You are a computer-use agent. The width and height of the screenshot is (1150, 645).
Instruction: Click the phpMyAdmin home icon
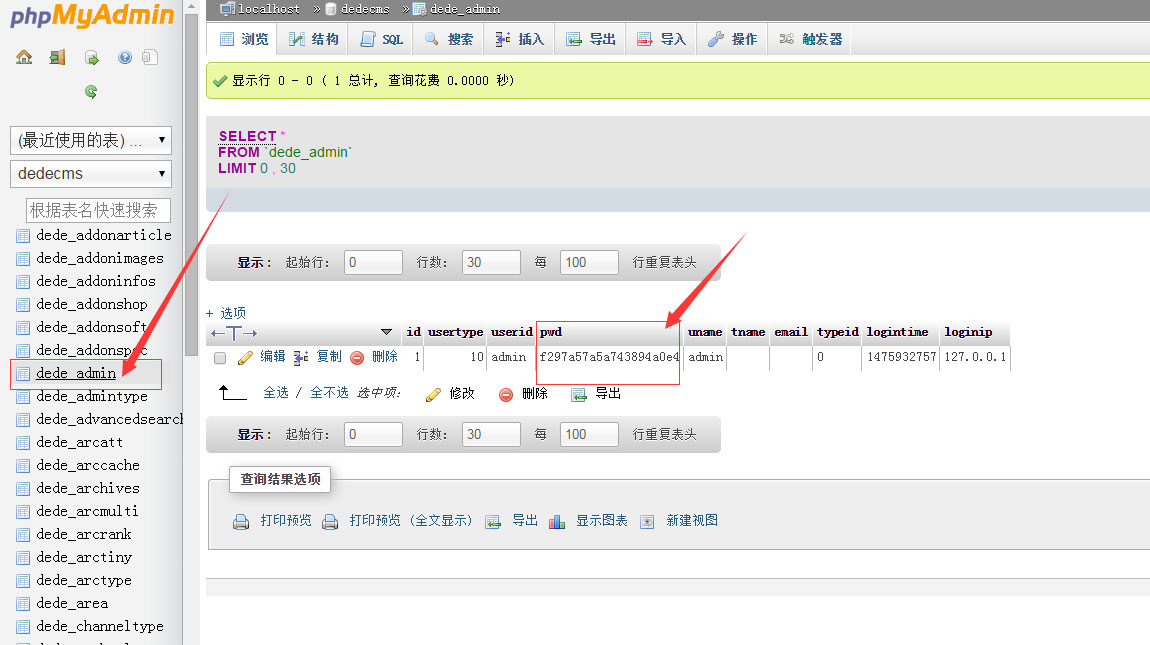pyautogui.click(x=24, y=57)
